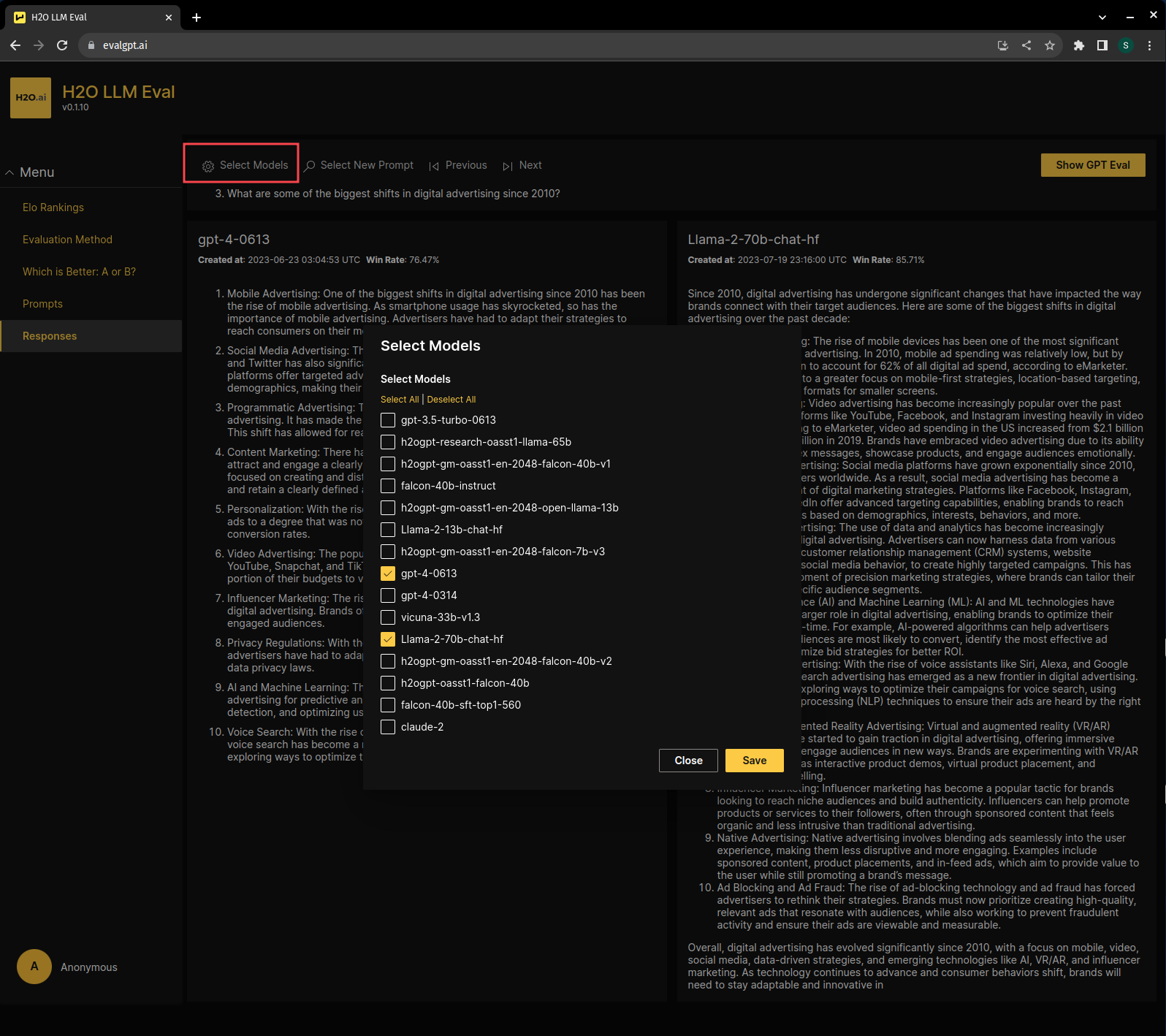Viewport: 1166px width, 1036px height.
Task: Go to Previous prompt
Action: coord(458,166)
